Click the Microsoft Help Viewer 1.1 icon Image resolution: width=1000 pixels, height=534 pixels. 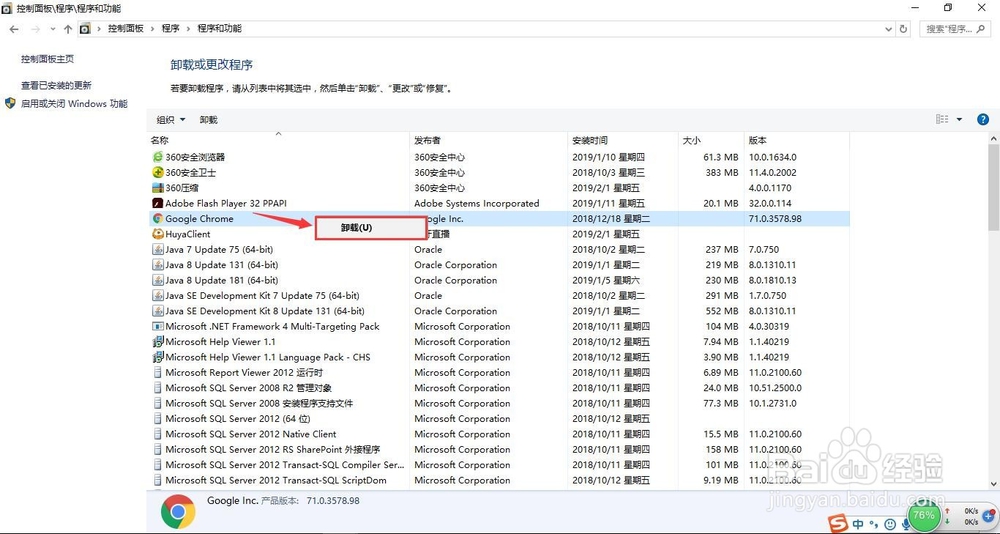click(158, 341)
